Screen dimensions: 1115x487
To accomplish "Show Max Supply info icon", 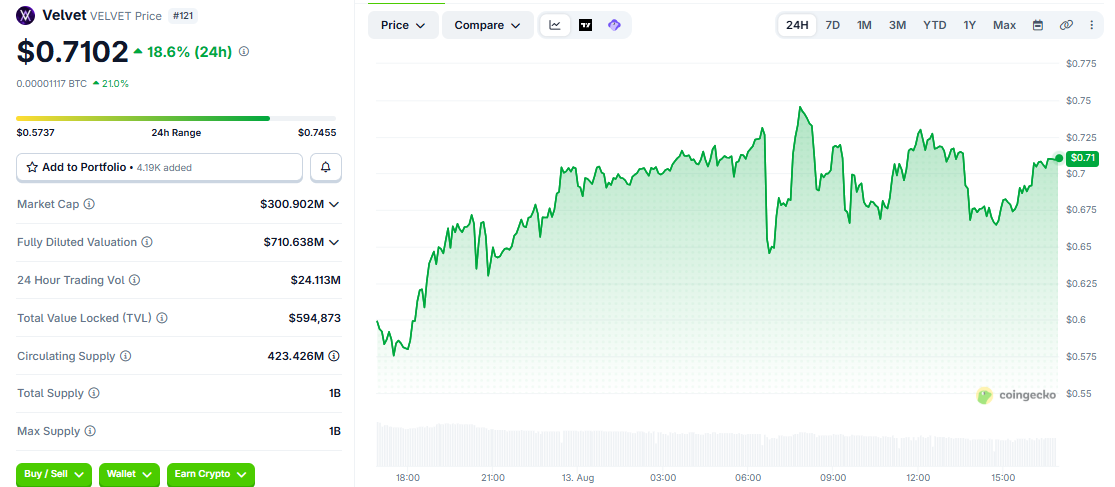I will [90, 431].
